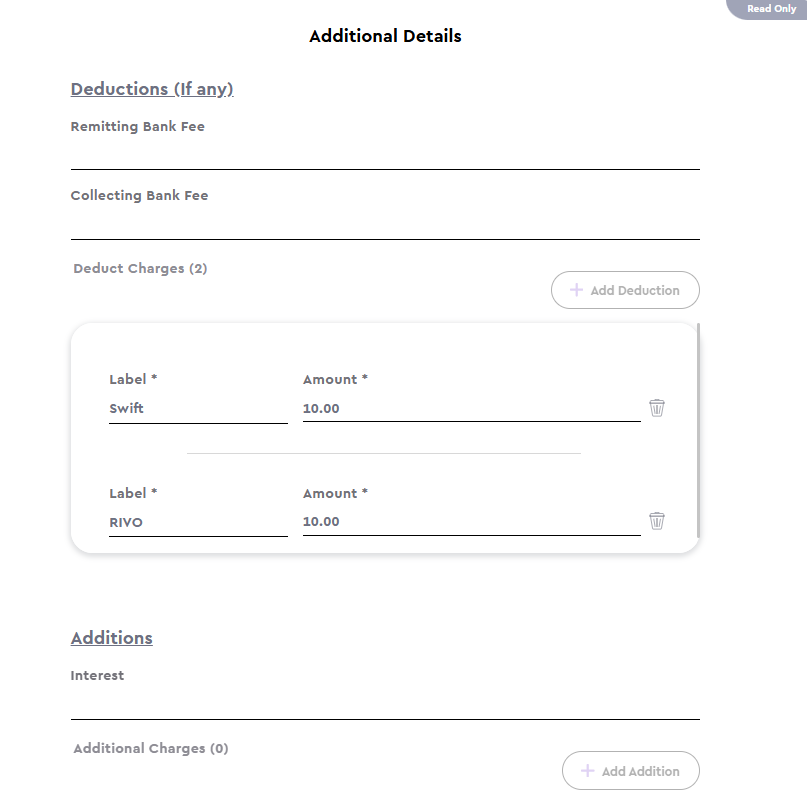The image size is (807, 790).
Task: Edit the RIVO amount field
Action: [471, 521]
